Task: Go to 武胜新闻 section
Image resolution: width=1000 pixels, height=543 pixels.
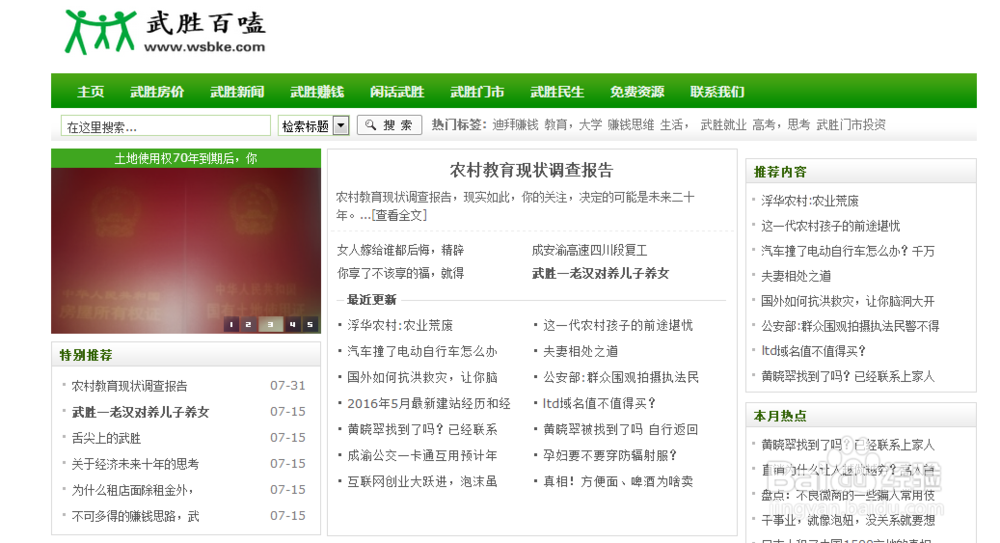Action: click(237, 92)
